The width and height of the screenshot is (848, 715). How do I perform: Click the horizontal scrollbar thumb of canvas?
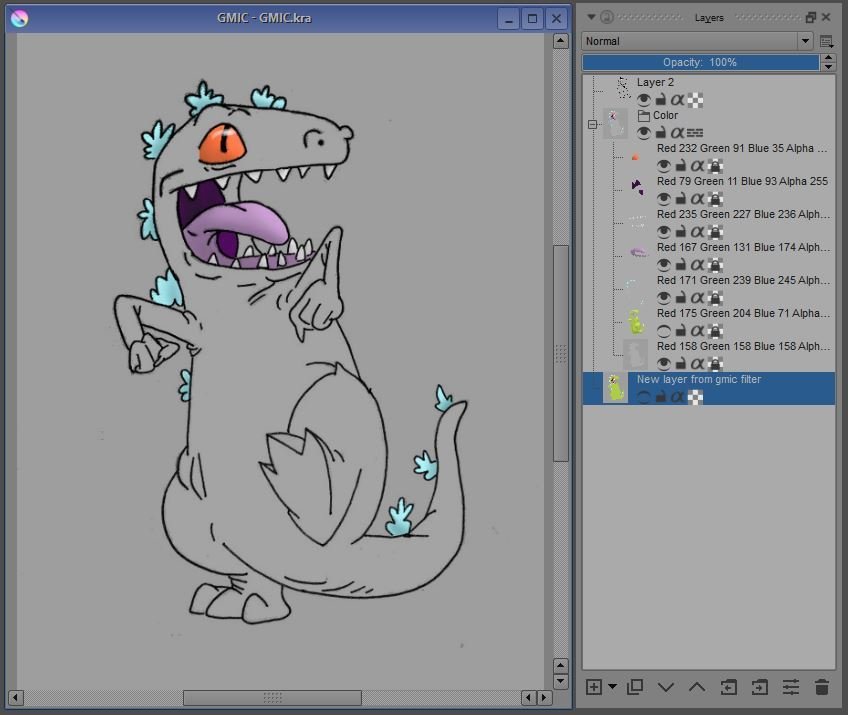click(272, 698)
